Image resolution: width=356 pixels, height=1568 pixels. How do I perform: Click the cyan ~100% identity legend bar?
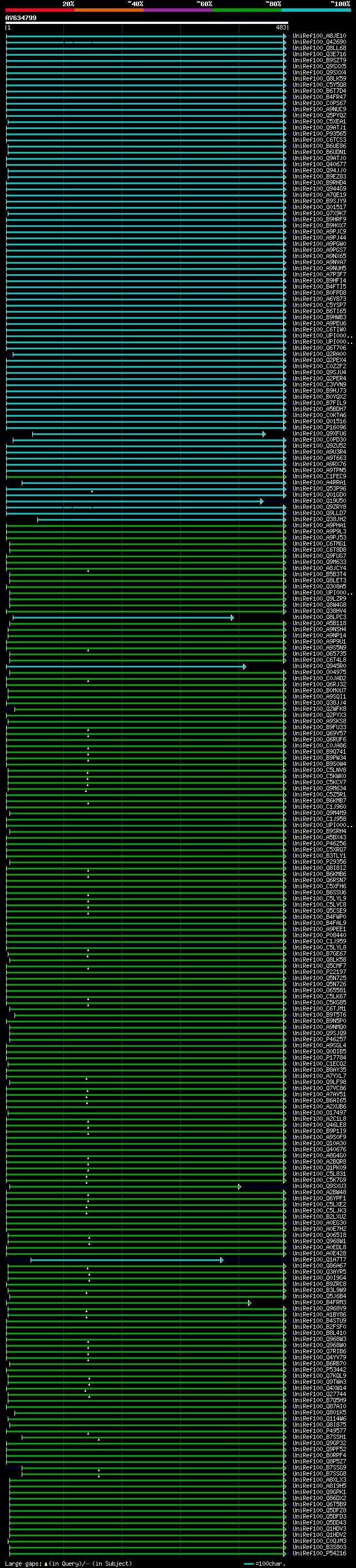pyautogui.click(x=316, y=11)
